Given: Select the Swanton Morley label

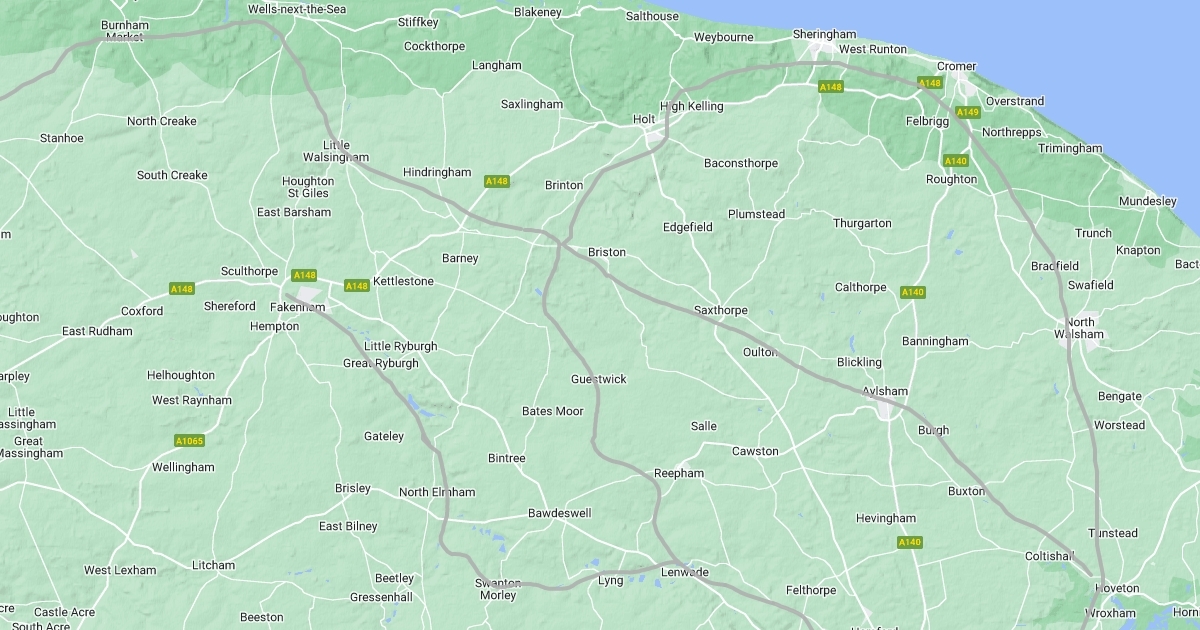Looking at the screenshot, I should click(498, 589).
